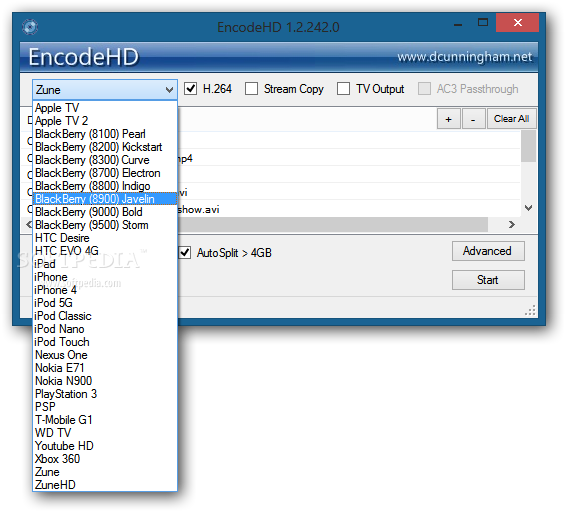Pick Nokia E71 from dropdown list
Viewport: 566px width, 512px height.
click(x=105, y=368)
